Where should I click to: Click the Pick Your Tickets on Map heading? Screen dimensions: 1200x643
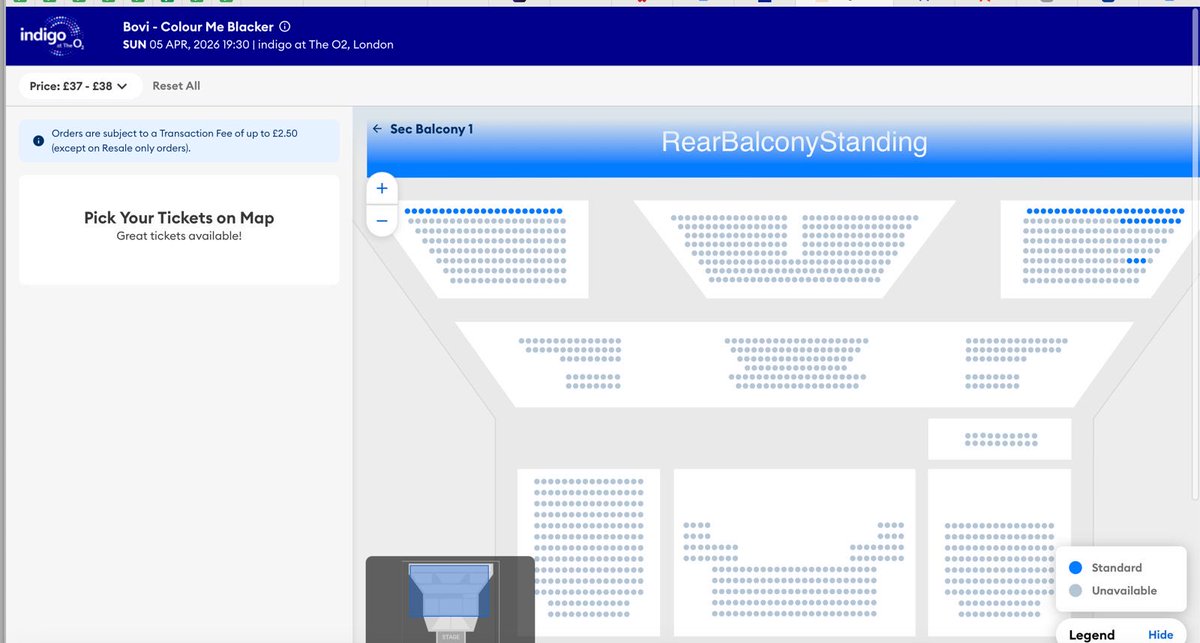[x=179, y=218]
